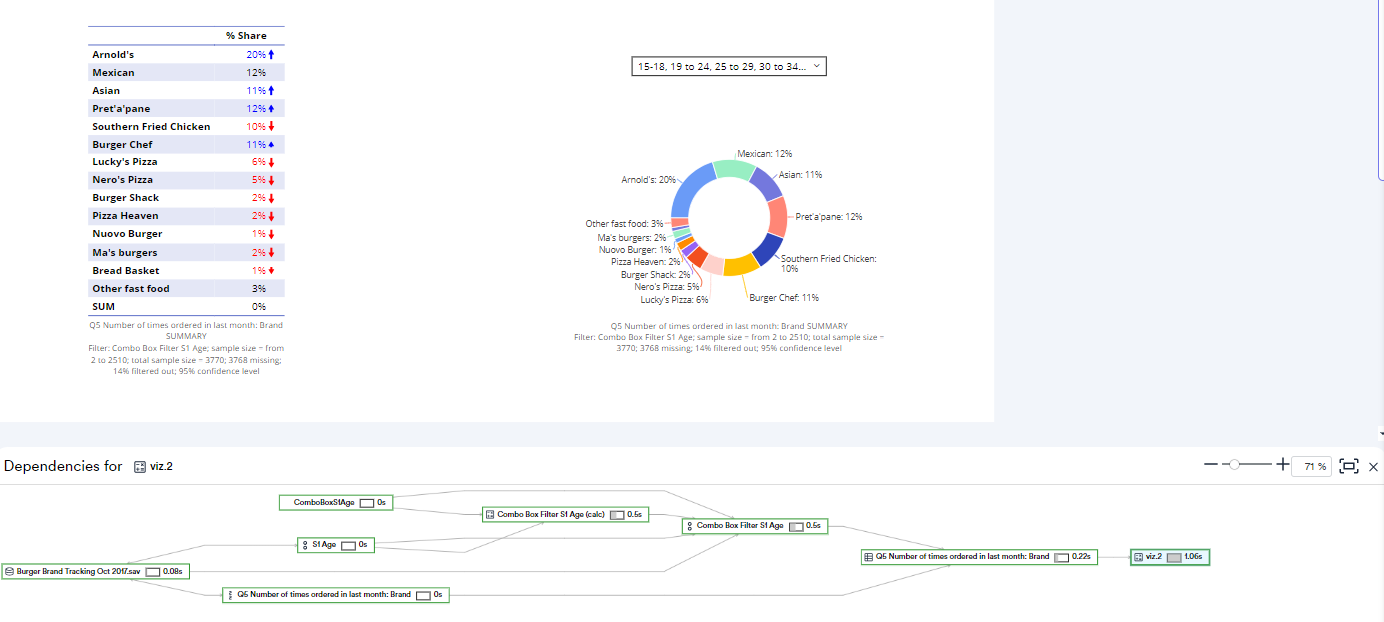Select the Bread Basket row label in table
The width and height of the screenshot is (1384, 622).
click(x=126, y=270)
